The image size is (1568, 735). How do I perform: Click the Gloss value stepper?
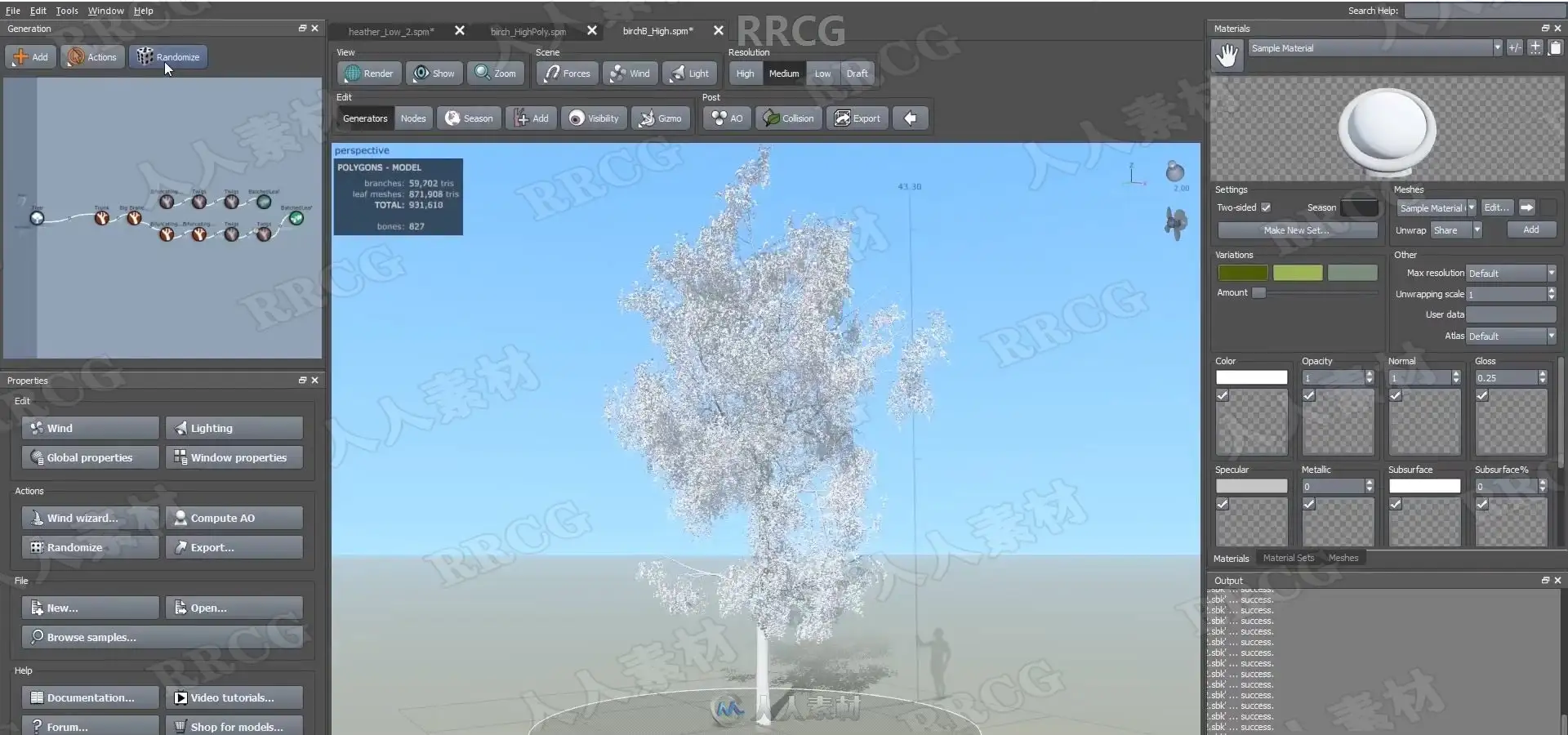pos(1543,377)
